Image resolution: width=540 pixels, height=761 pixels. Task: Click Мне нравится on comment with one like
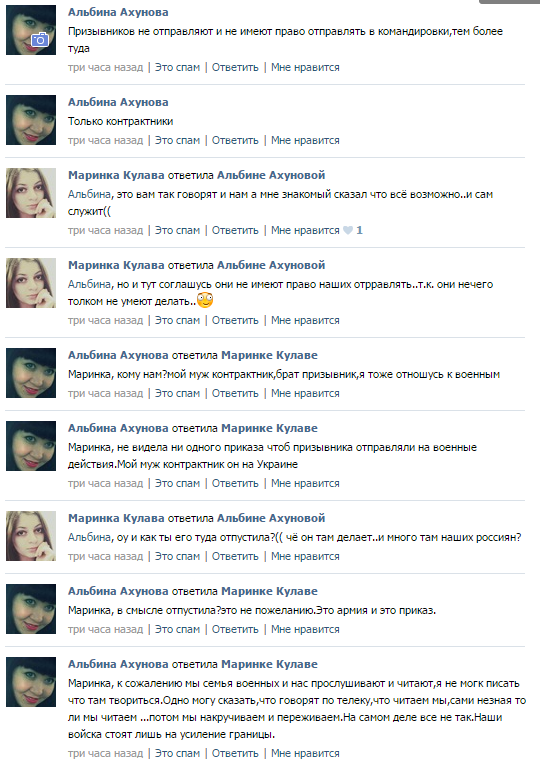pos(305,231)
